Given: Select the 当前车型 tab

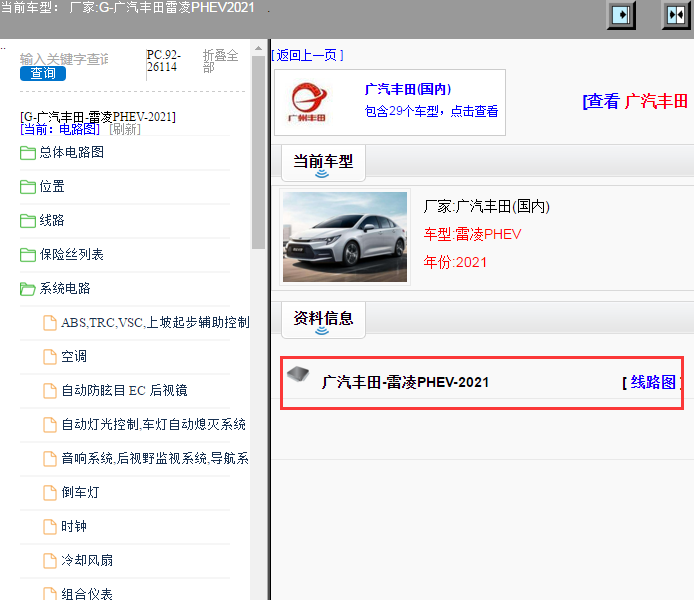Looking at the screenshot, I should pyautogui.click(x=323, y=162).
